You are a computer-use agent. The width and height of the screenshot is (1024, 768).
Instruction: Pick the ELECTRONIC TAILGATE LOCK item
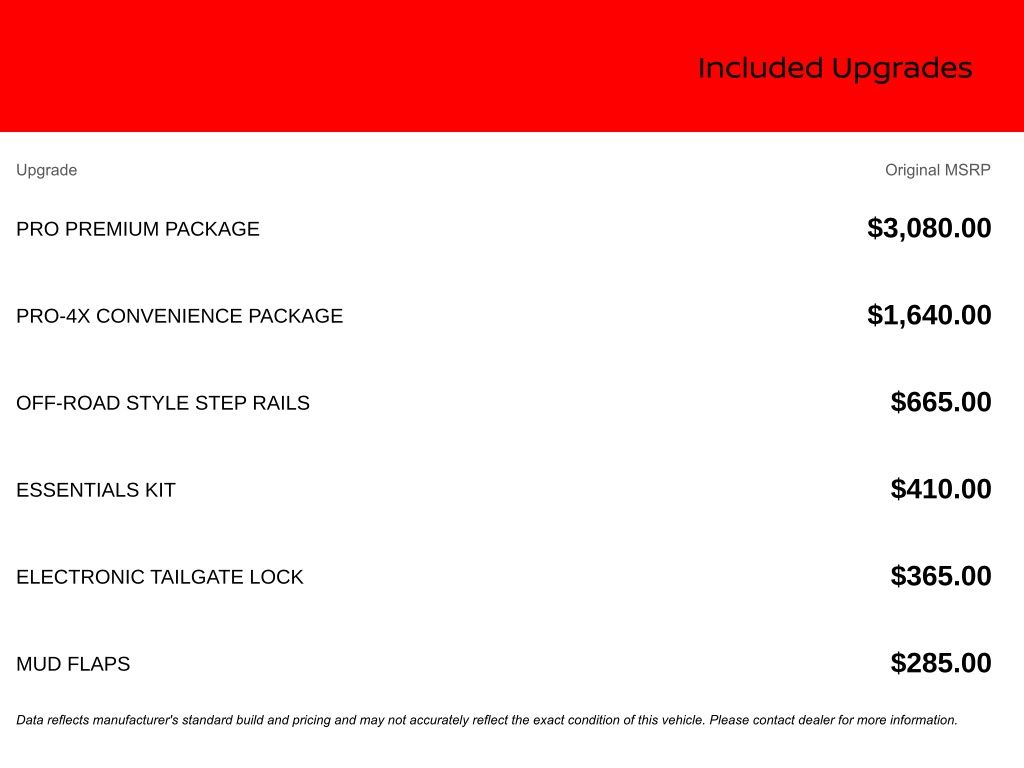pyautogui.click(x=160, y=577)
